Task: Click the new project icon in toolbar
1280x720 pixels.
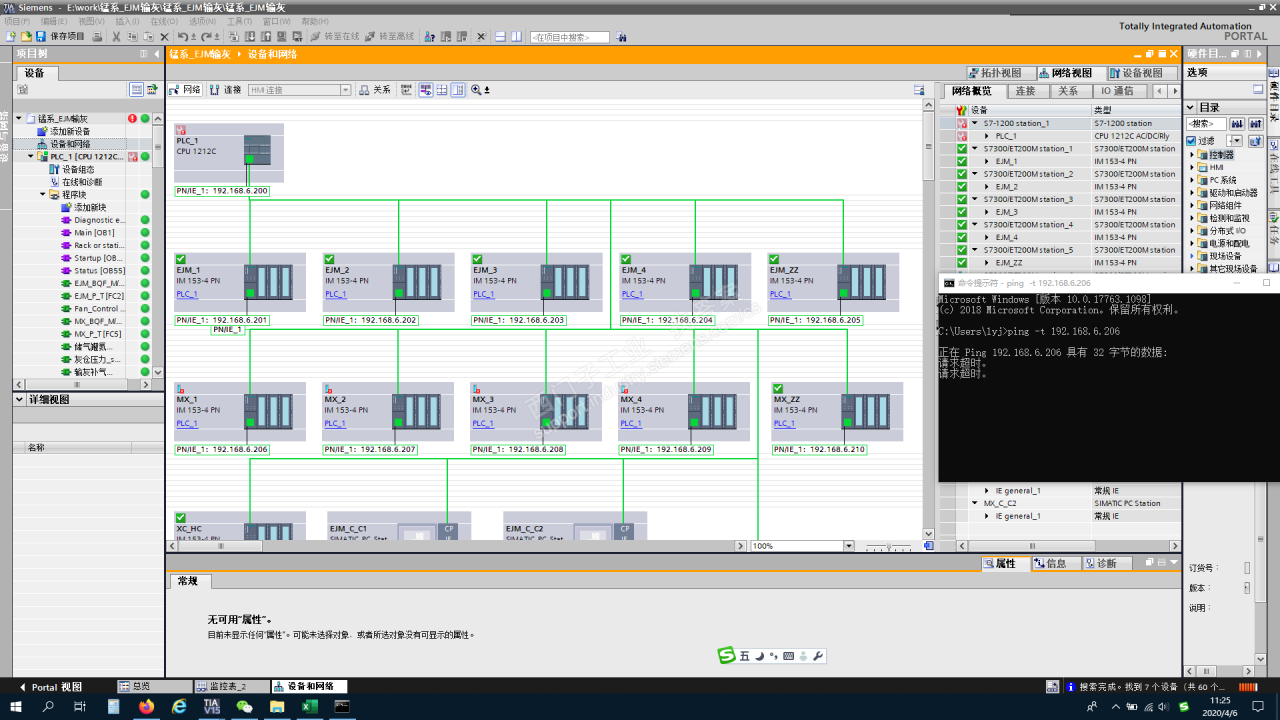Action: click(11, 37)
